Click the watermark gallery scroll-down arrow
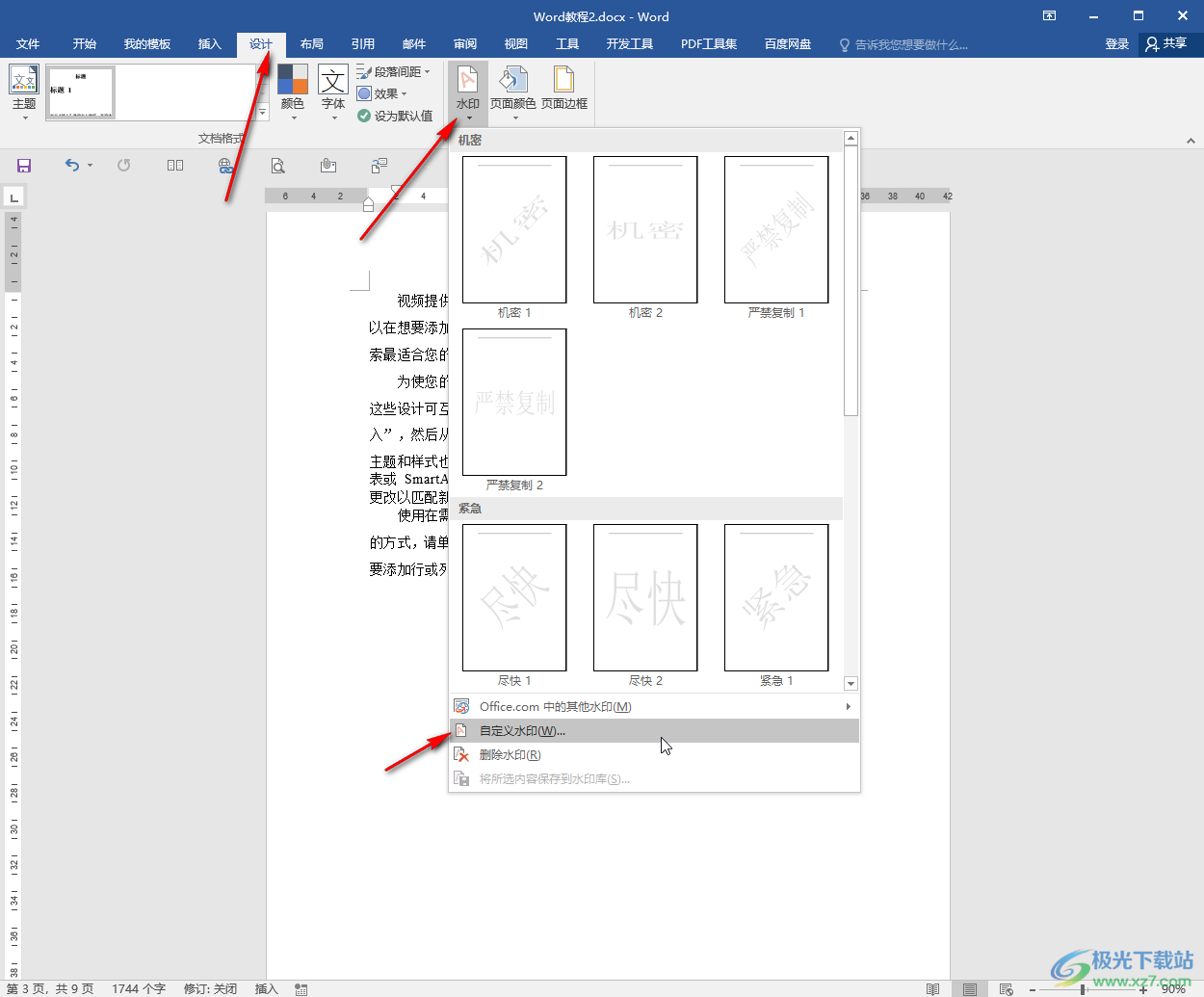 click(851, 683)
